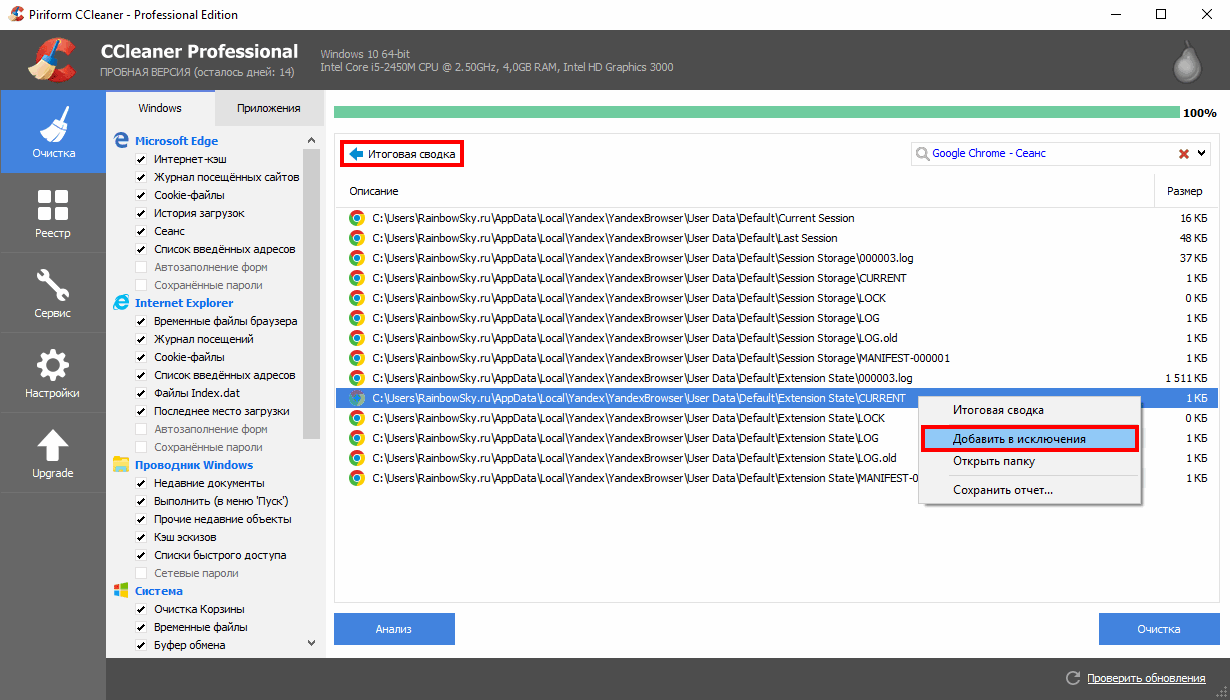
Task: Open the Проверить обновления link
Action: (x=1146, y=678)
